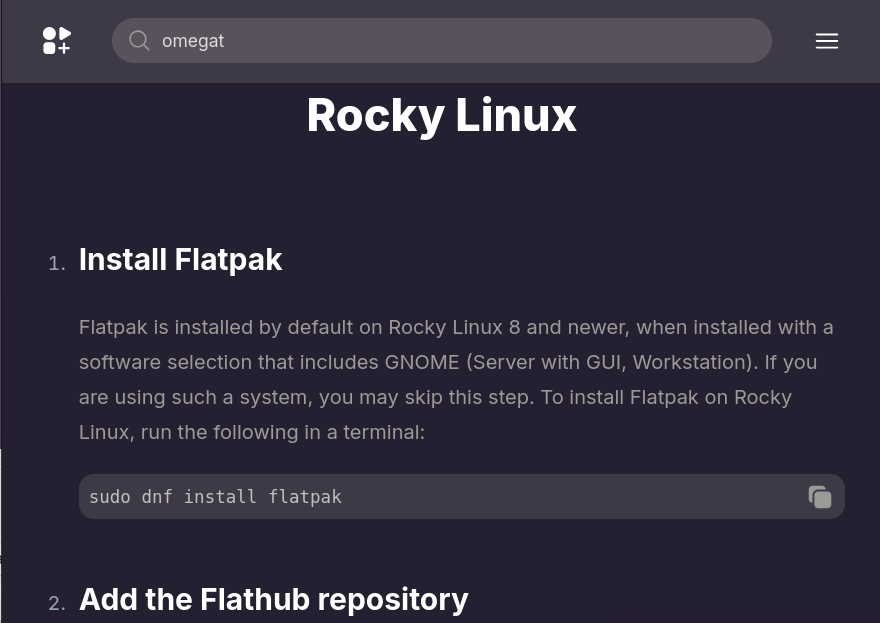Click the text run the following in a terminal
Viewport: 880px width, 623px height.
[282, 432]
